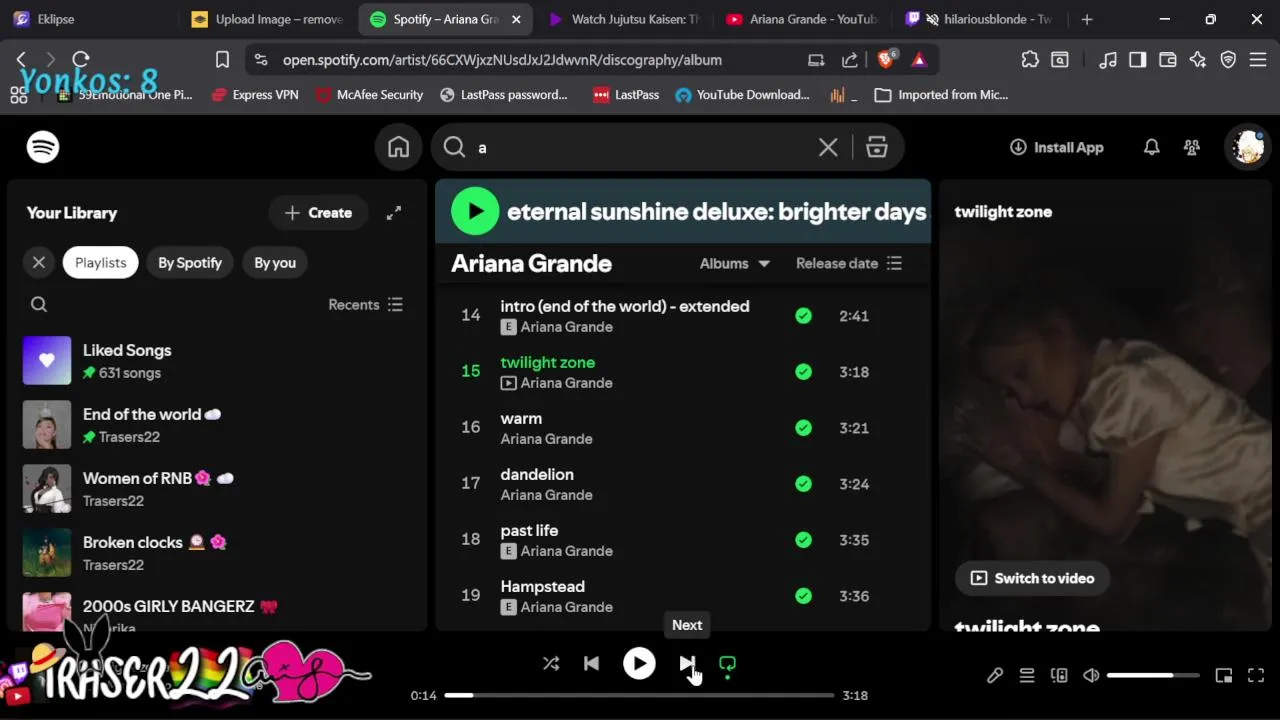Switch to hilariousblonde Twitch tab
This screenshot has width=1280, height=720.
[981, 19]
